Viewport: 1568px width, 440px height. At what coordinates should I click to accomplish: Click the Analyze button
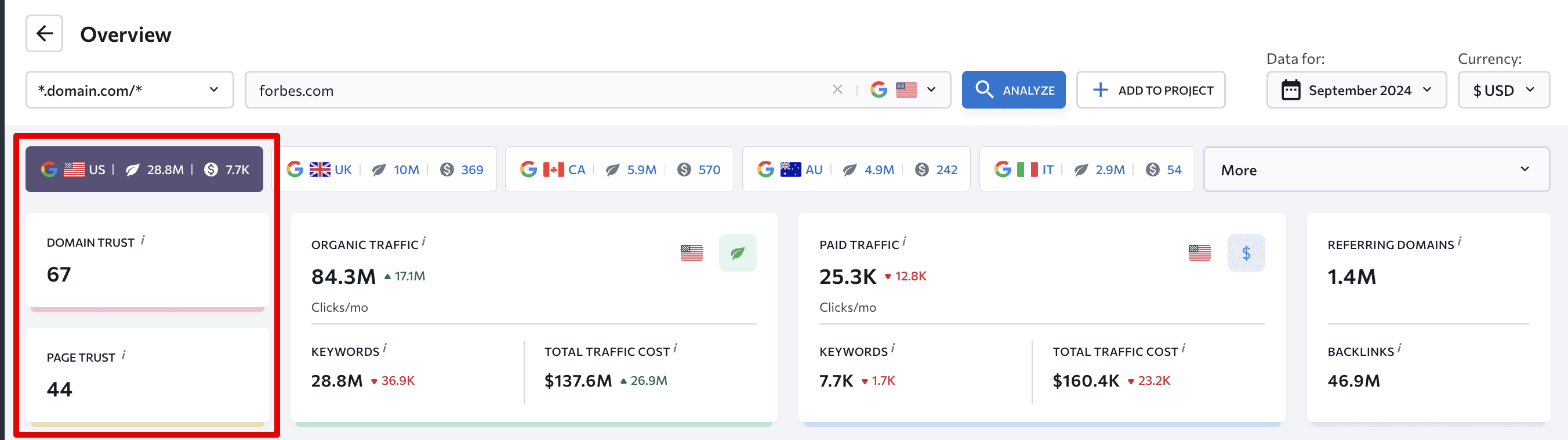[1014, 89]
